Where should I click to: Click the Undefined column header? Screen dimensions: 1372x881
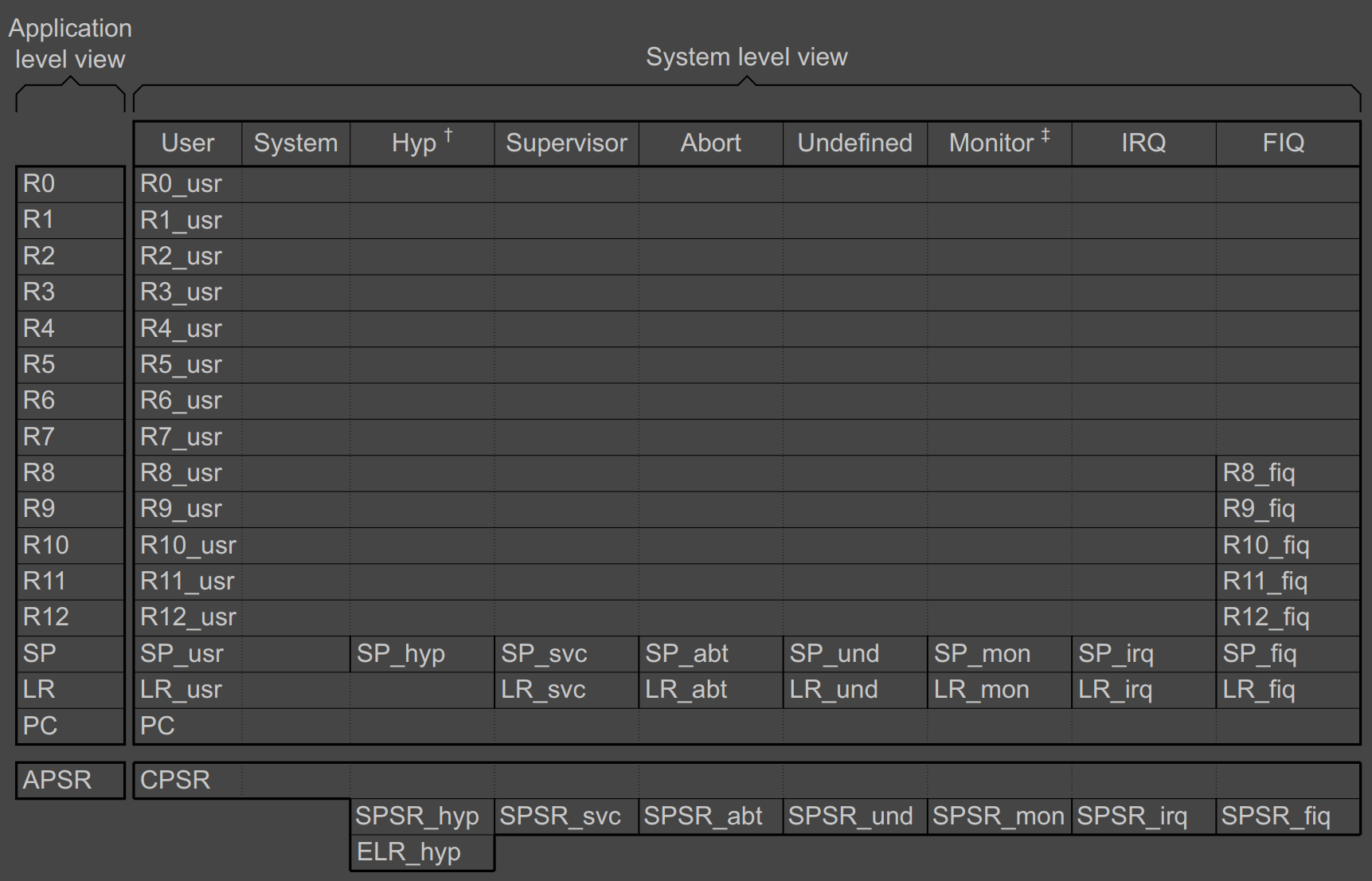[x=854, y=143]
